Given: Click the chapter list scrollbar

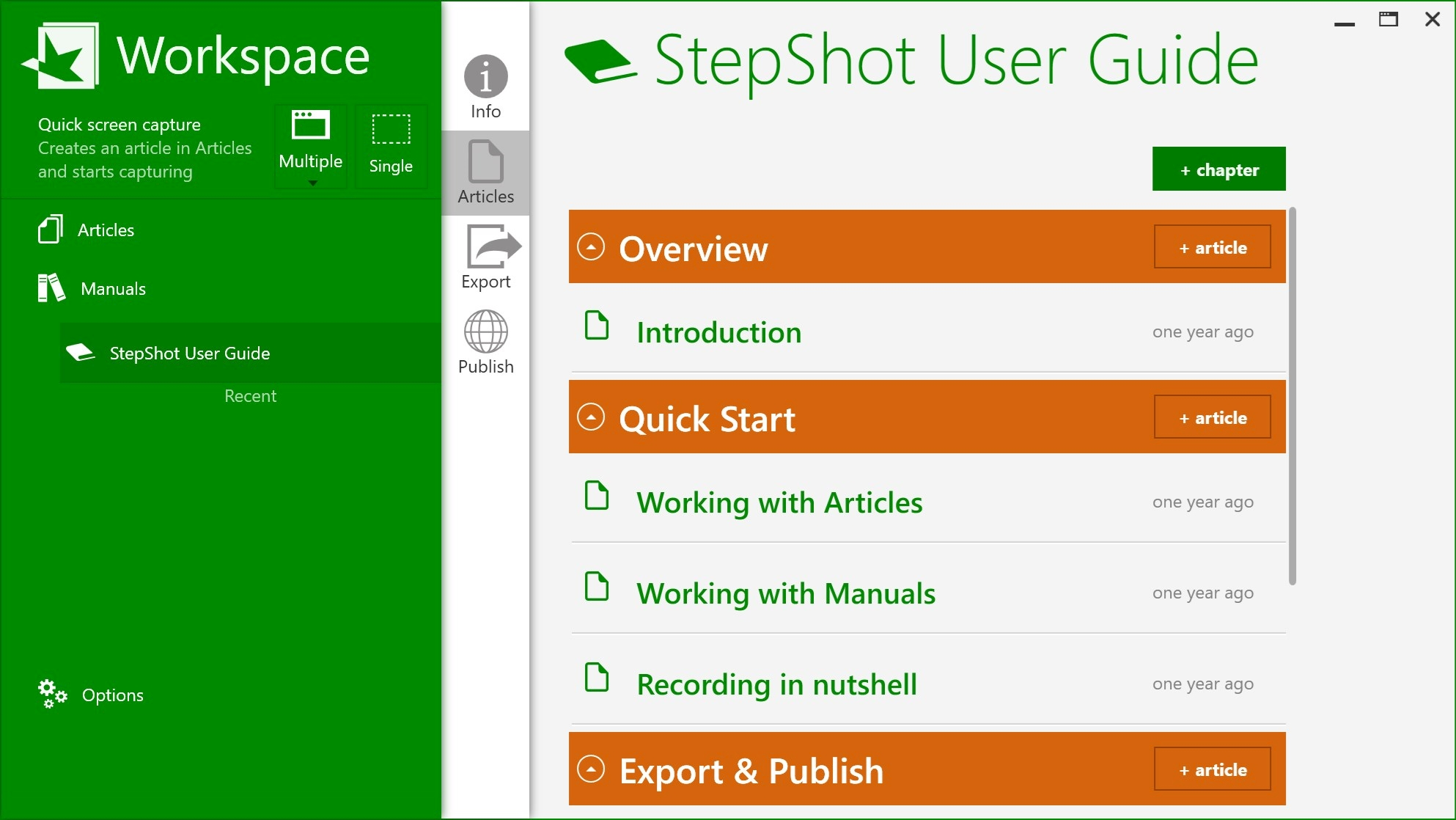Looking at the screenshot, I should 1293,396.
